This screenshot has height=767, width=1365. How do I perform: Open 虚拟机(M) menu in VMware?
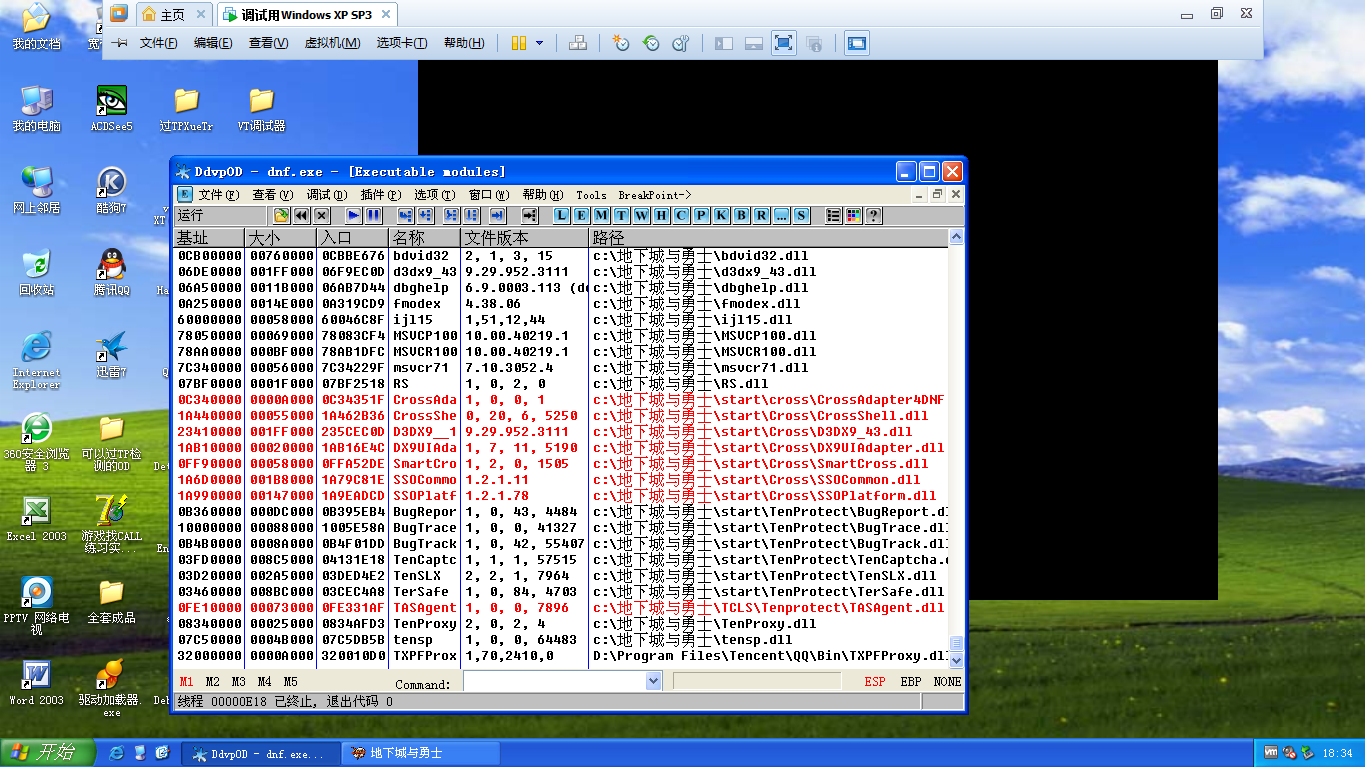tap(332, 43)
